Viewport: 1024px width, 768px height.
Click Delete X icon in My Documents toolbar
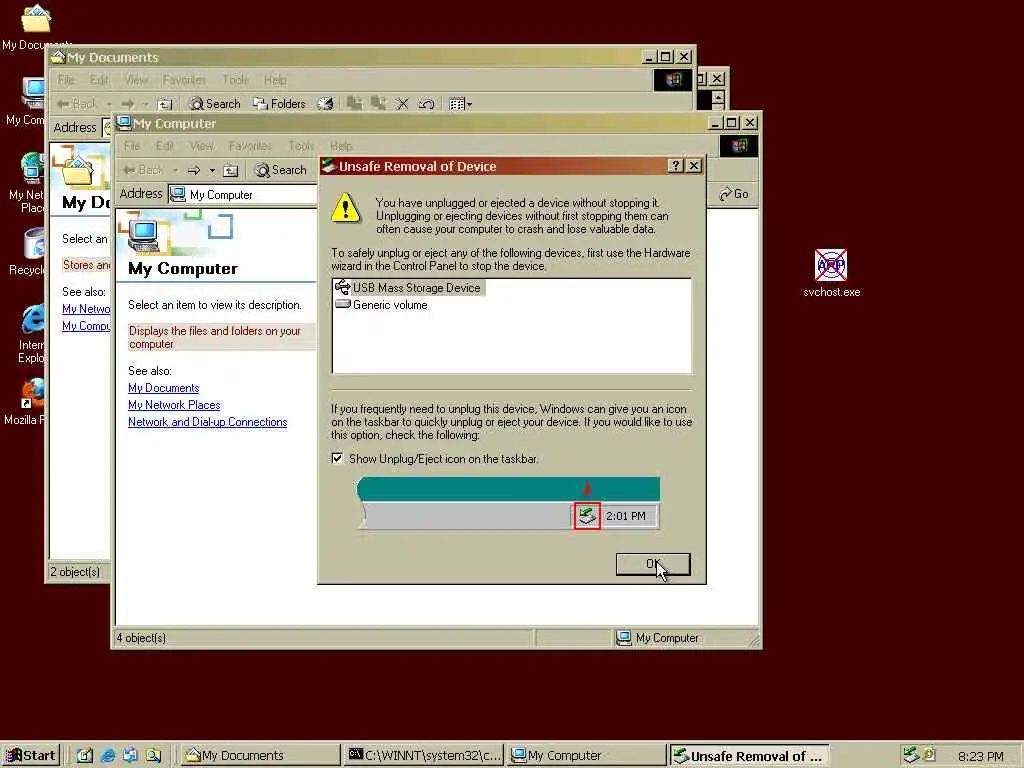pyautogui.click(x=402, y=104)
